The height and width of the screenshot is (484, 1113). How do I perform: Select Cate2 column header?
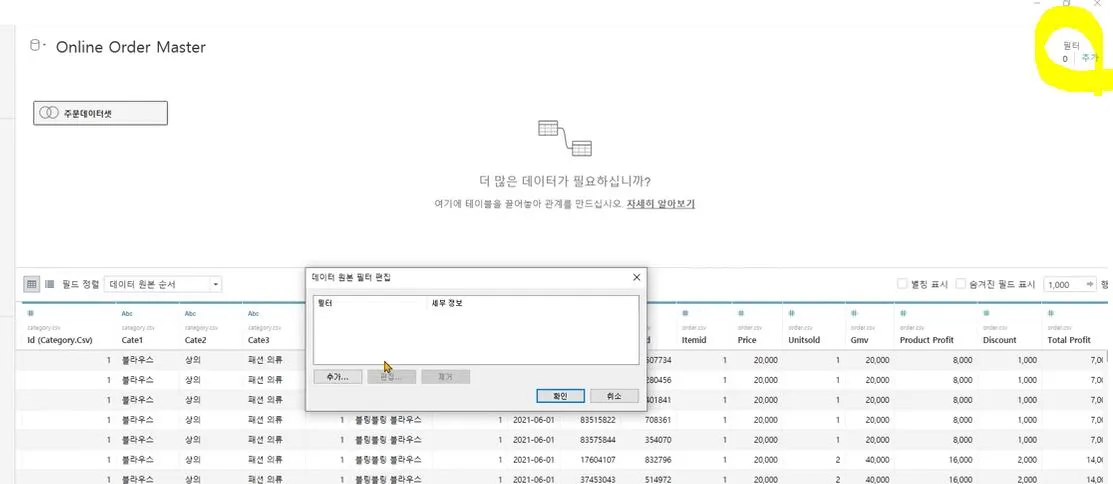(197, 340)
